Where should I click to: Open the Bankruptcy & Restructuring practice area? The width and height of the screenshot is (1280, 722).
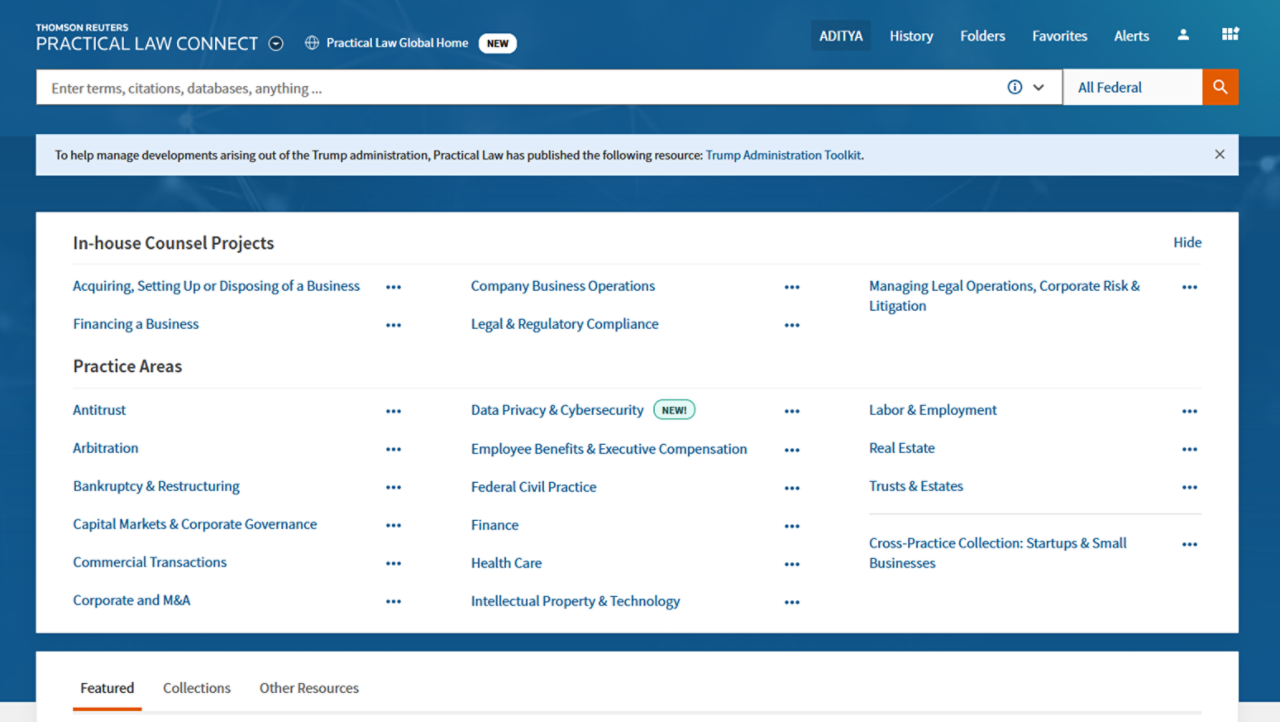[156, 486]
